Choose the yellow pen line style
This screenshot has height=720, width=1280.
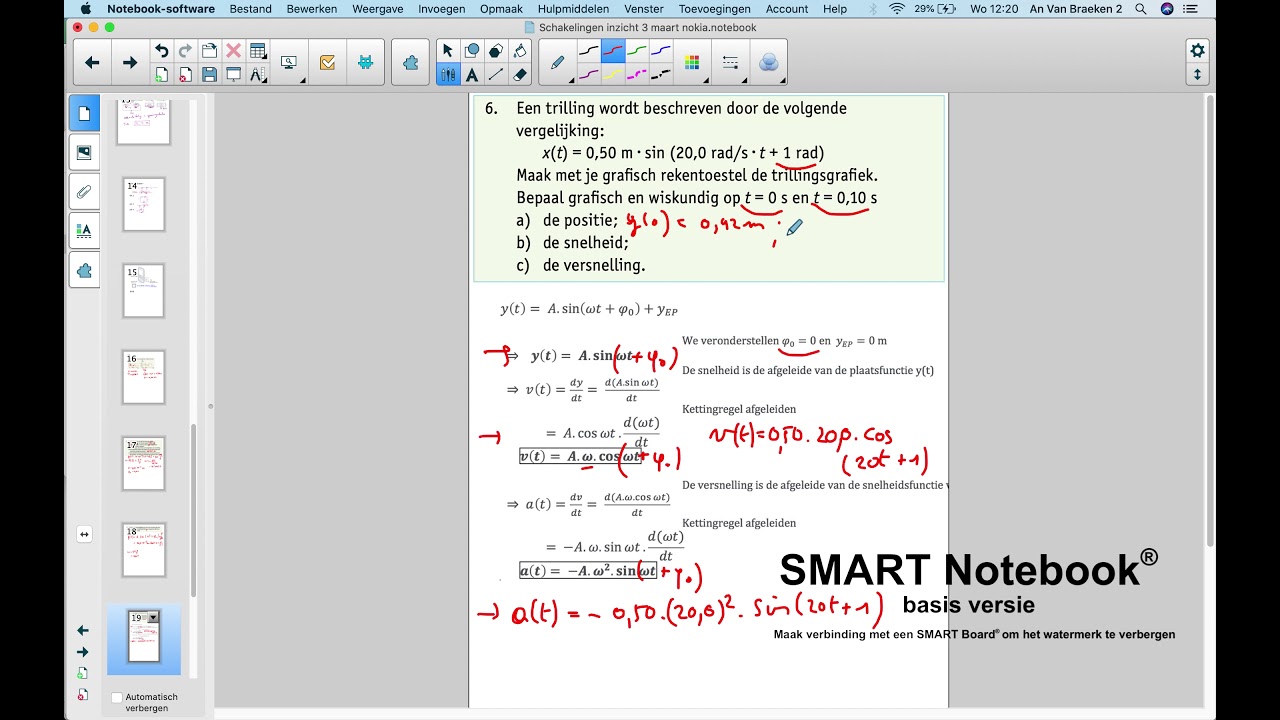pyautogui.click(x=613, y=75)
